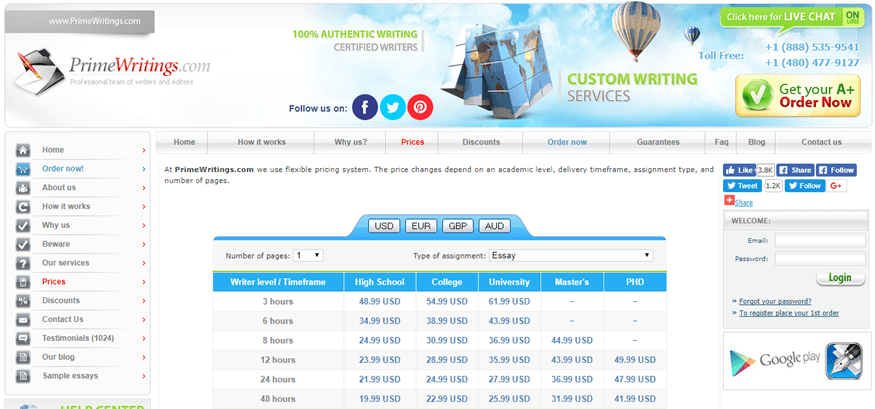Click the Twitter follow icon
Screen dimensions: 875x409
click(393, 107)
